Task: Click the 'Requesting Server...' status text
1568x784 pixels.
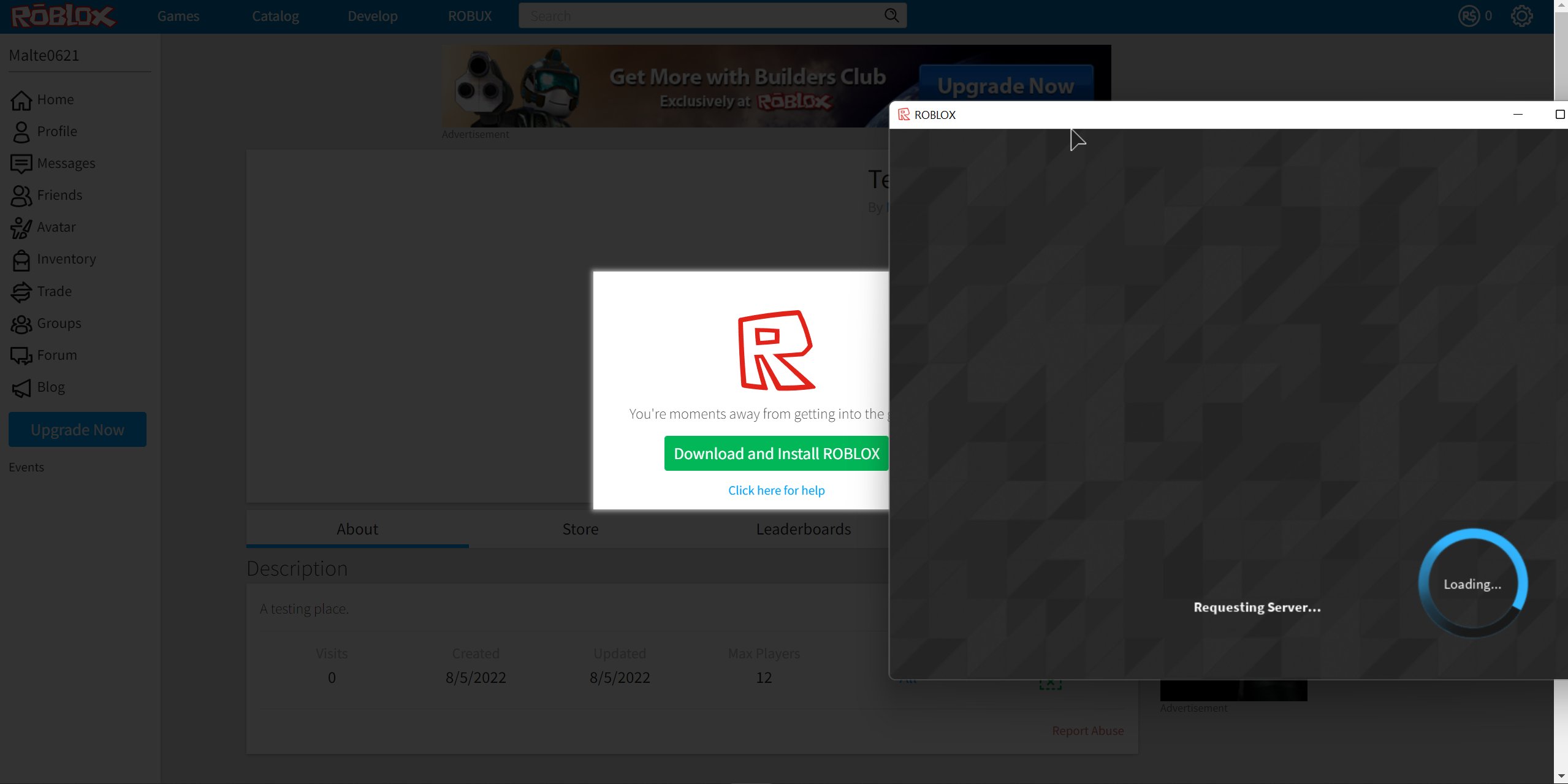Action: 1257,607
